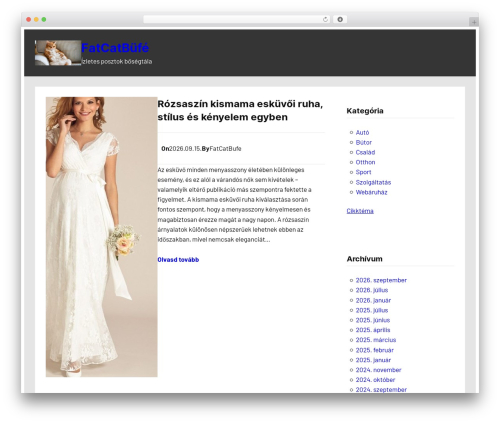Image resolution: width=500 pixels, height=423 pixels.
Task: Open the post title 'Rózsaszín kismama esküvői ruha'
Action: coord(240,110)
